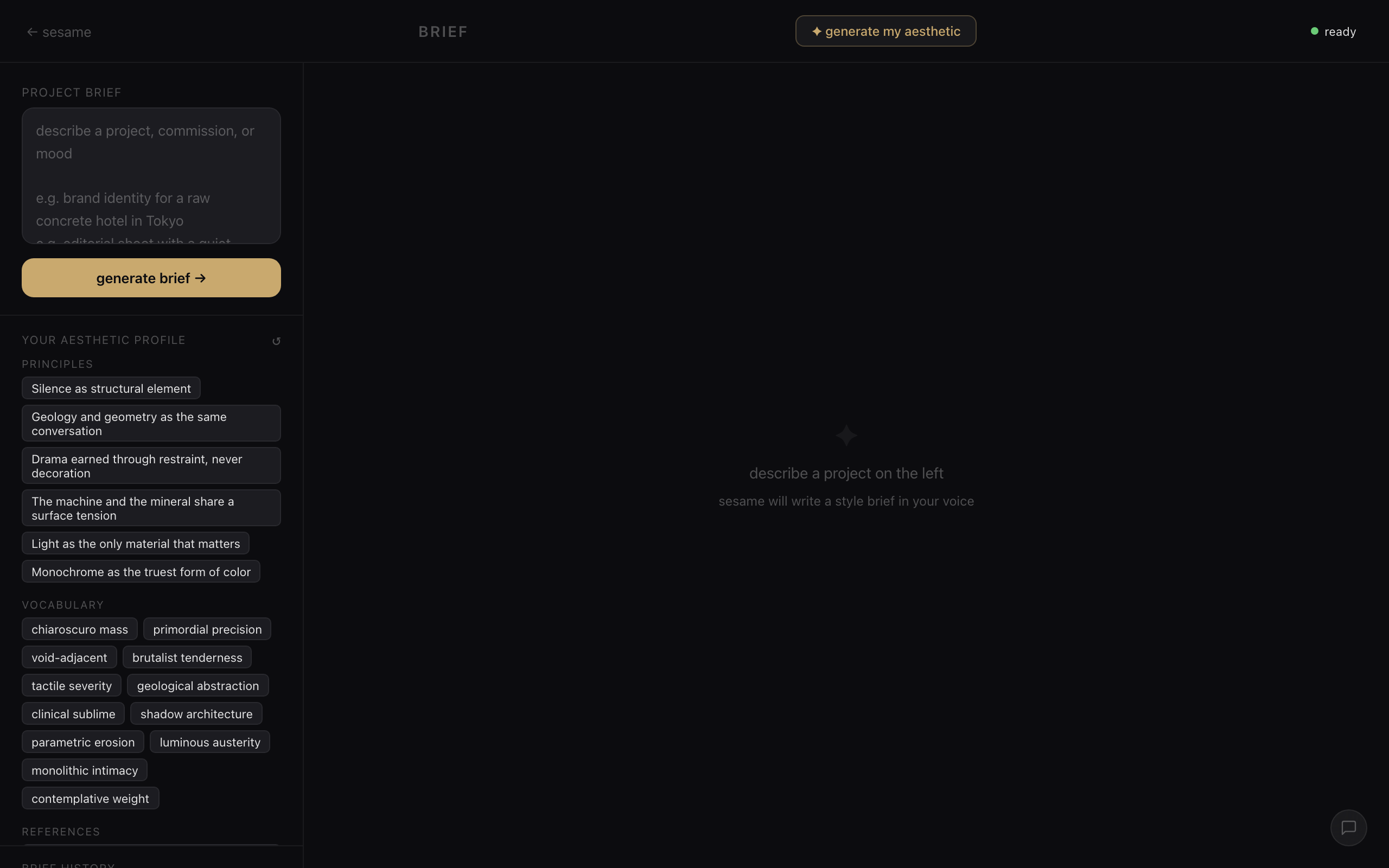Refresh the aesthetic profile icon
Viewport: 1389px width, 868px height.
pyautogui.click(x=276, y=341)
